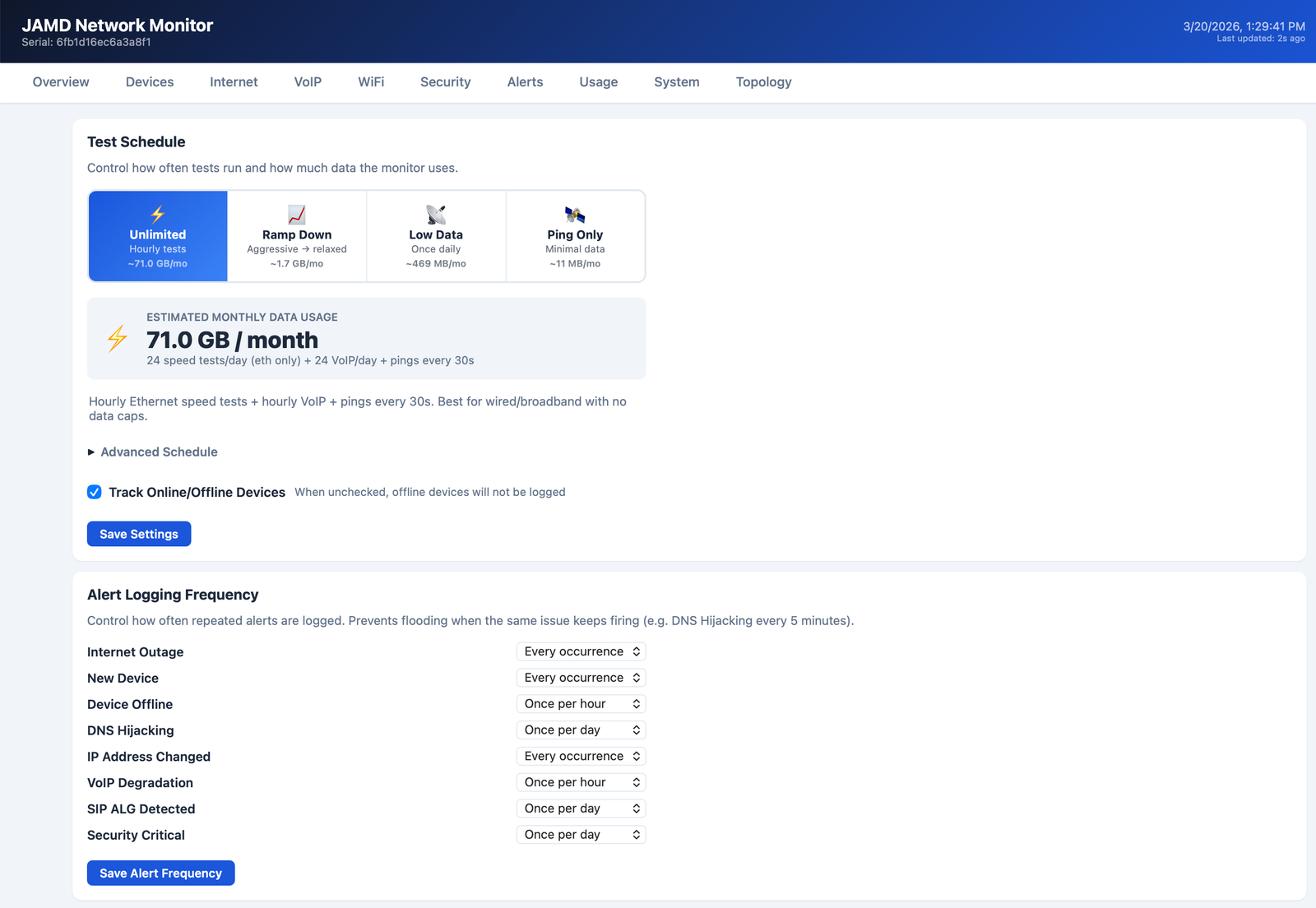The image size is (1316, 908).
Task: Expand the Advanced Schedule section
Action: point(158,452)
